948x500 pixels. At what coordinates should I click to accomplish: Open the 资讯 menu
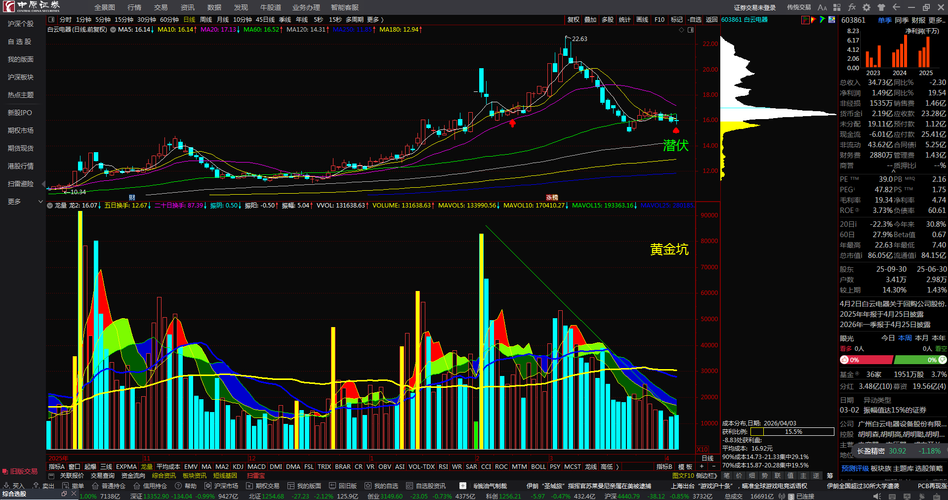point(187,7)
